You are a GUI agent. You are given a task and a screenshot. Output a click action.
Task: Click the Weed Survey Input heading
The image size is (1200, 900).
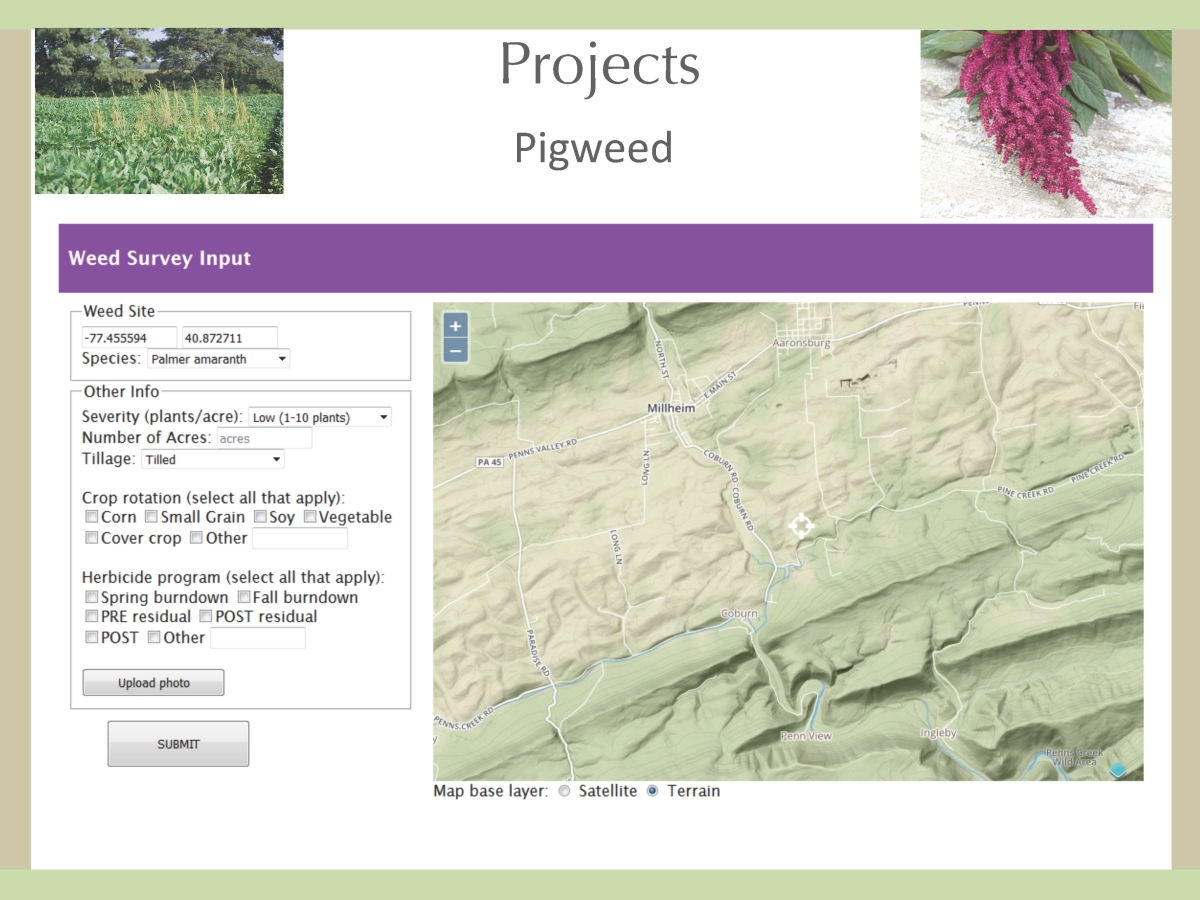pyautogui.click(x=160, y=258)
